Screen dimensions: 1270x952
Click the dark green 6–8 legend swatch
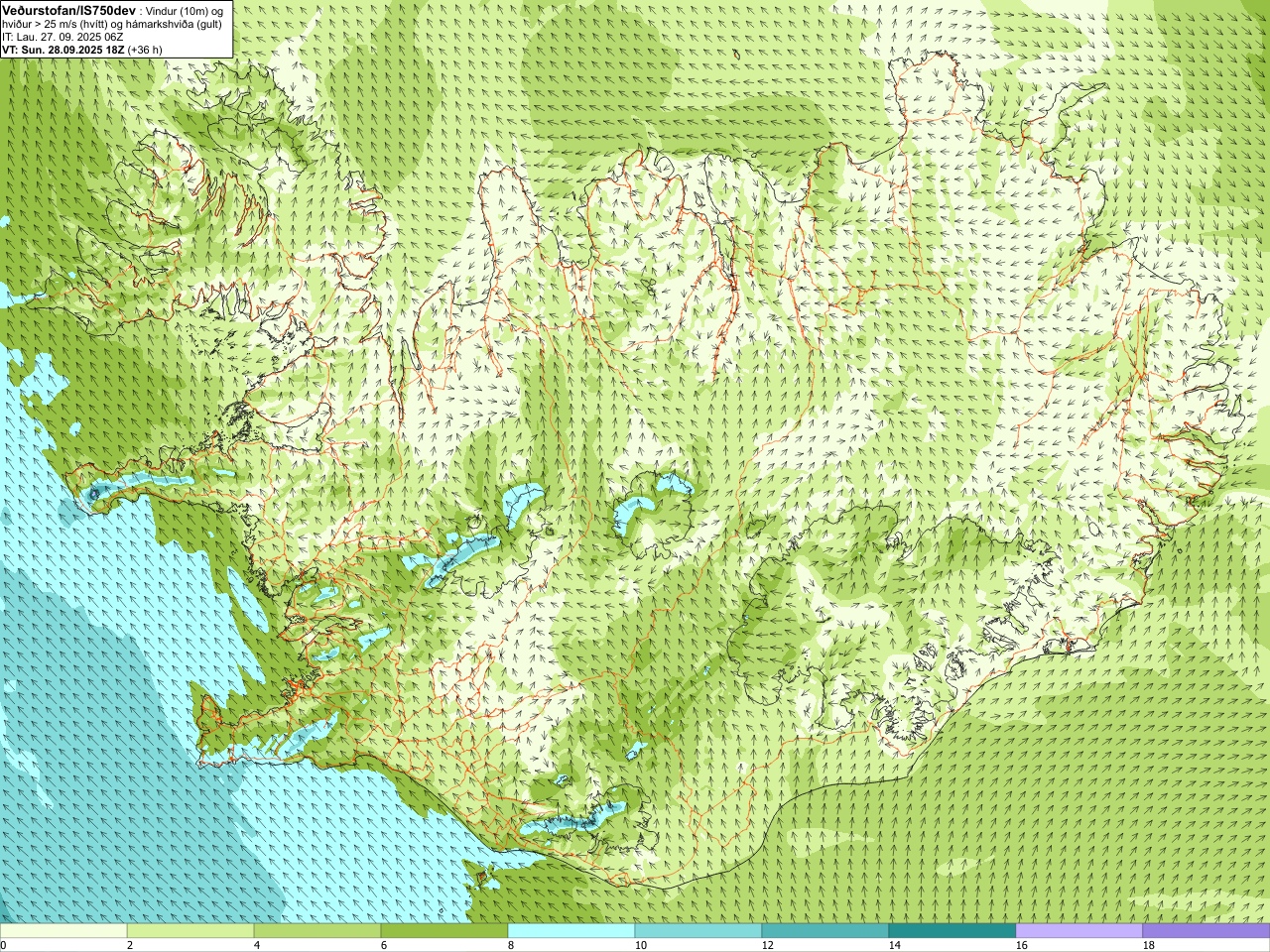(444, 931)
